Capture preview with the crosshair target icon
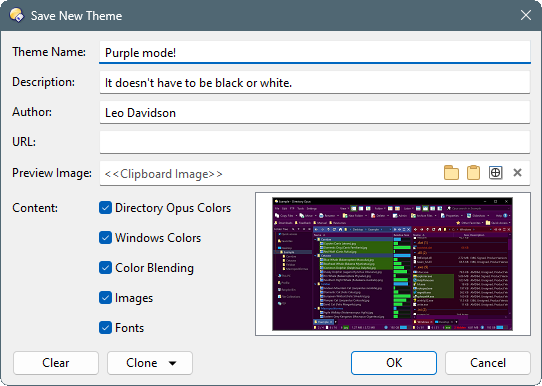Image resolution: width=542 pixels, height=386 pixels. 495,173
